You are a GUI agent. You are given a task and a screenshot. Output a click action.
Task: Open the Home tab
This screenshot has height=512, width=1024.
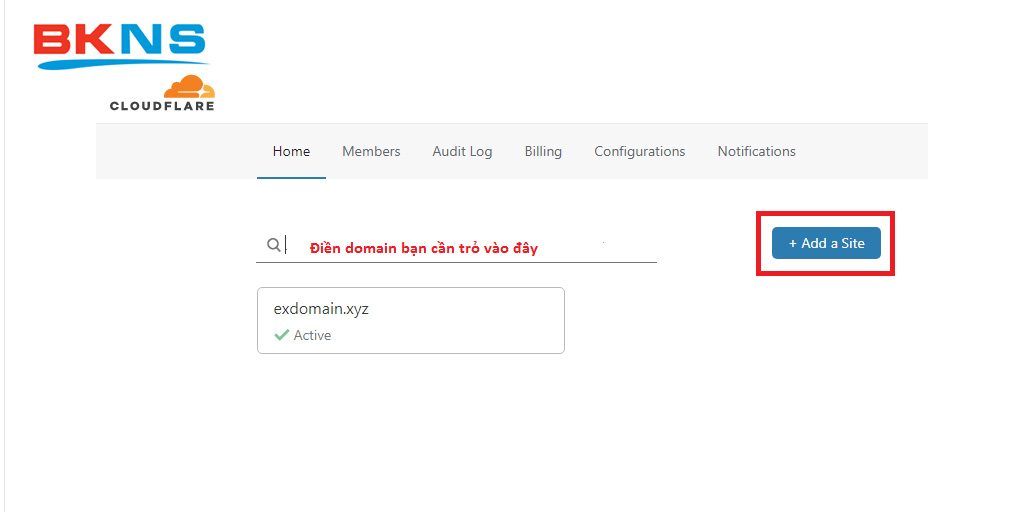coord(291,151)
